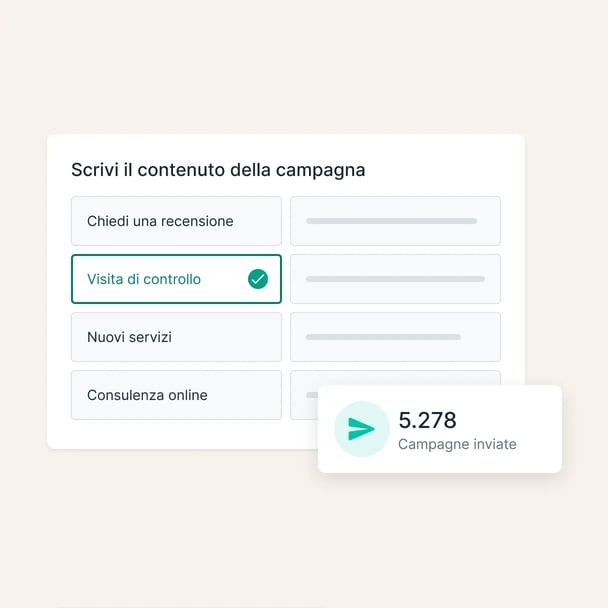
Task: Select the "Chiedi una recensione" option
Action: tap(176, 221)
